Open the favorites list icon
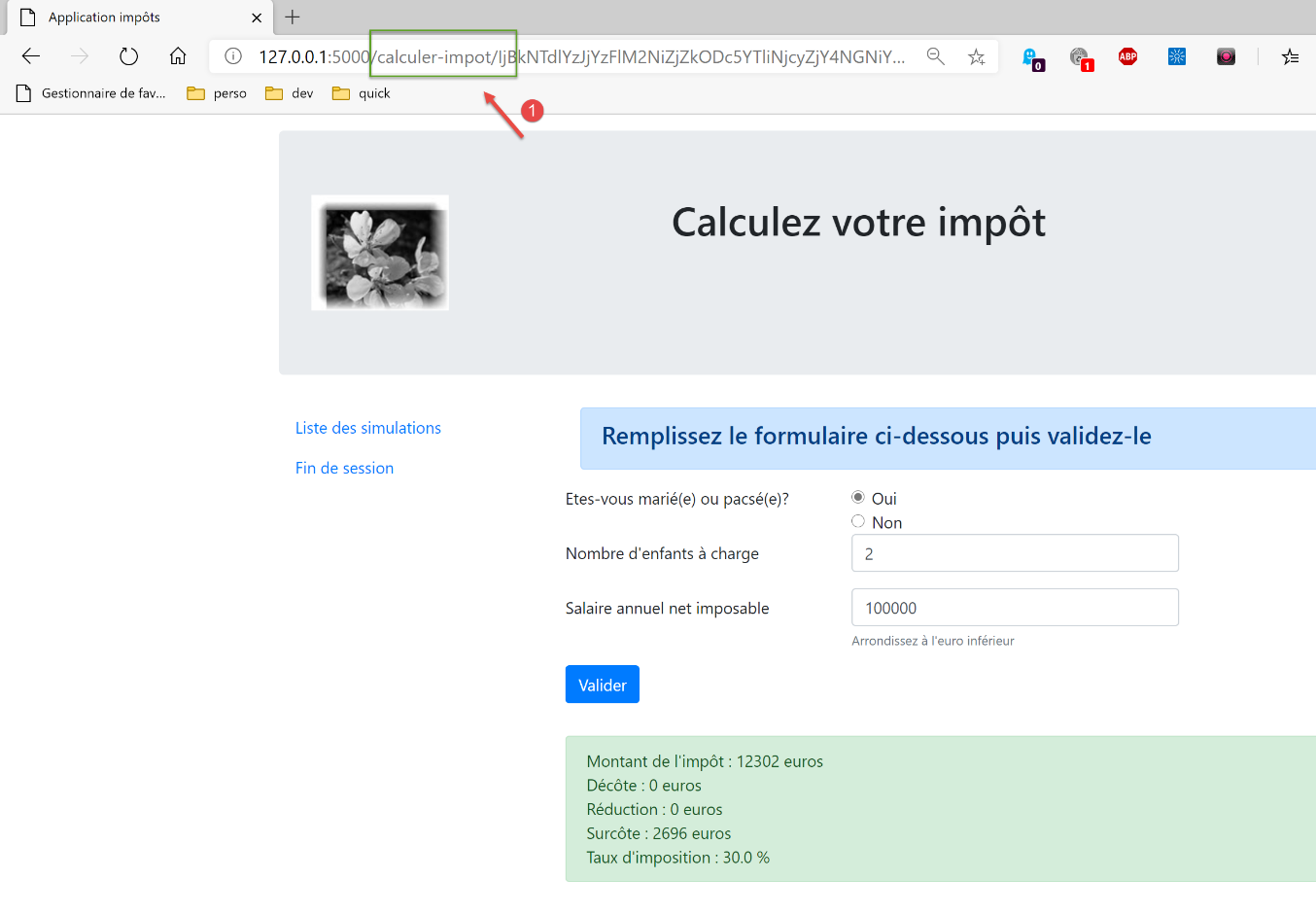Screen dimensions: 1316x915 tap(1290, 56)
